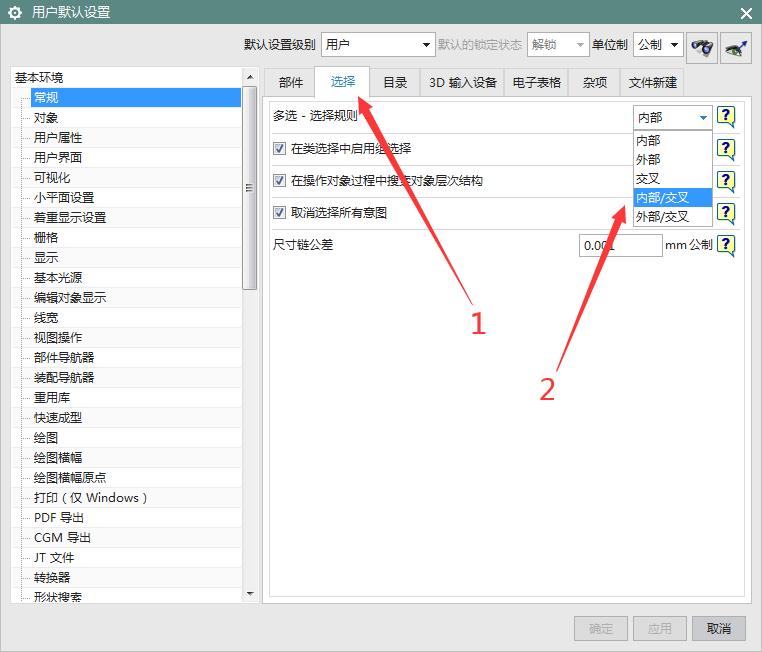Choose 外部/交叉 from the dropdown list
This screenshot has height=652, width=762.
click(673, 216)
